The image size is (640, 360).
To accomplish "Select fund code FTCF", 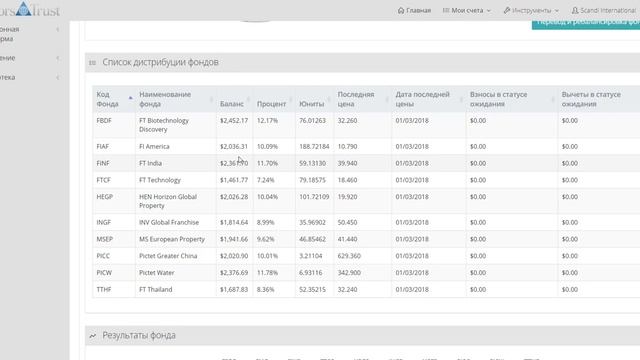I will click(103, 180).
